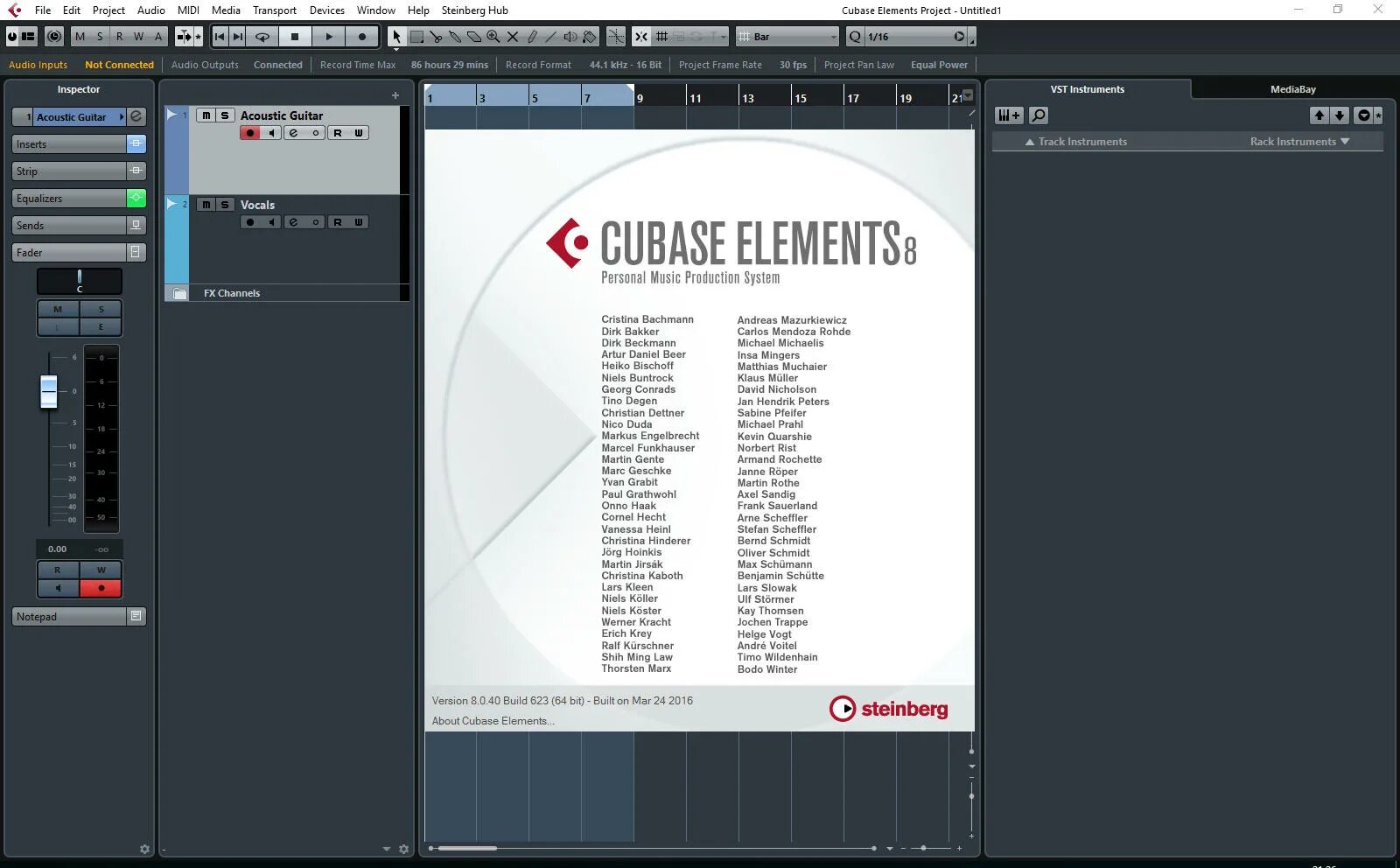Select the Object Selection arrow tool
This screenshot has width=1400, height=868.
(x=396, y=37)
